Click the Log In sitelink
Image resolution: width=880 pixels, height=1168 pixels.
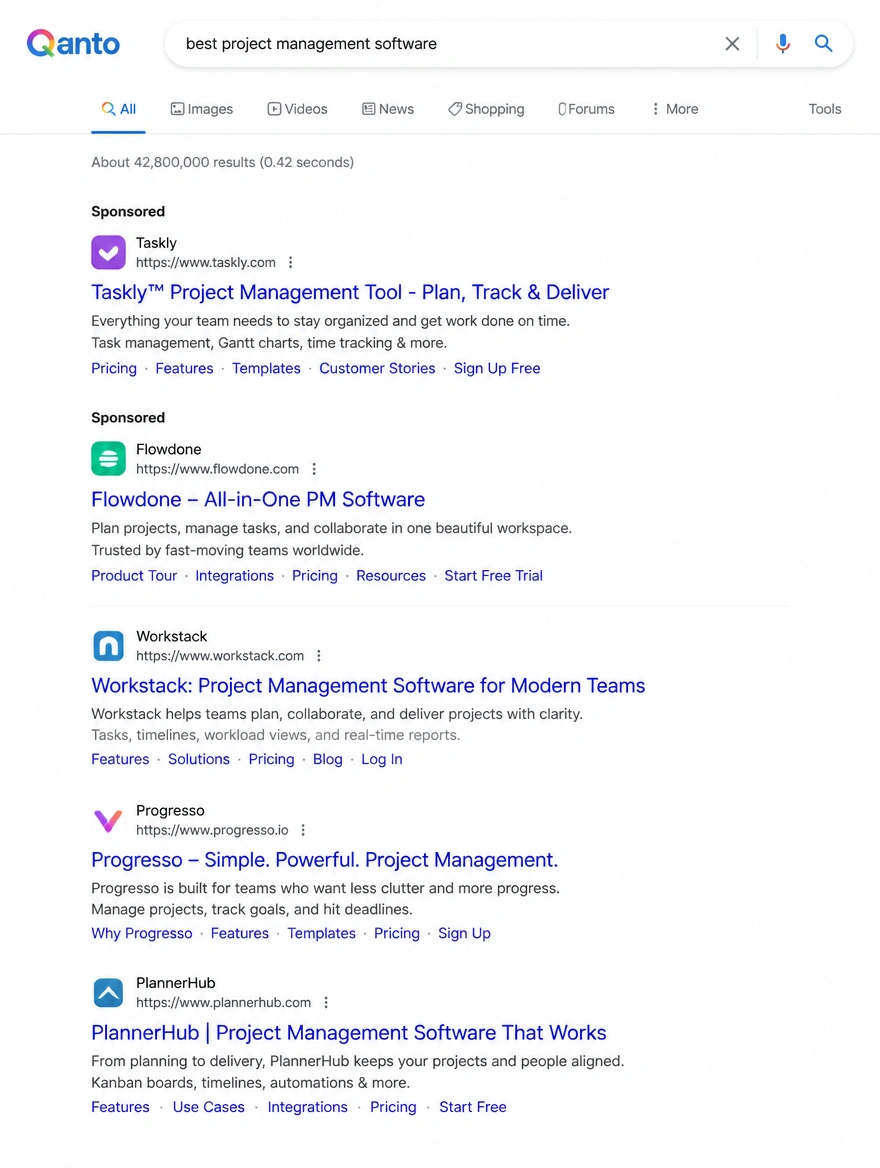click(x=382, y=759)
